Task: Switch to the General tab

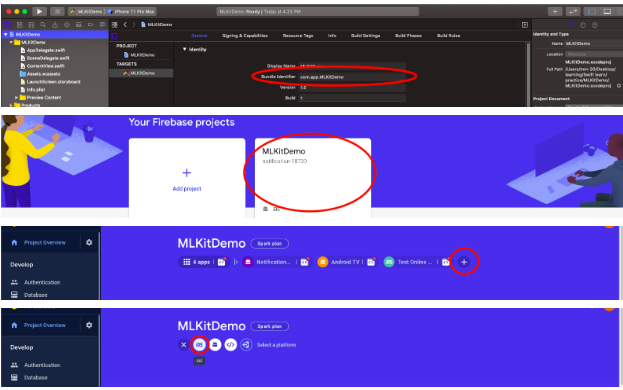Action: point(199,36)
